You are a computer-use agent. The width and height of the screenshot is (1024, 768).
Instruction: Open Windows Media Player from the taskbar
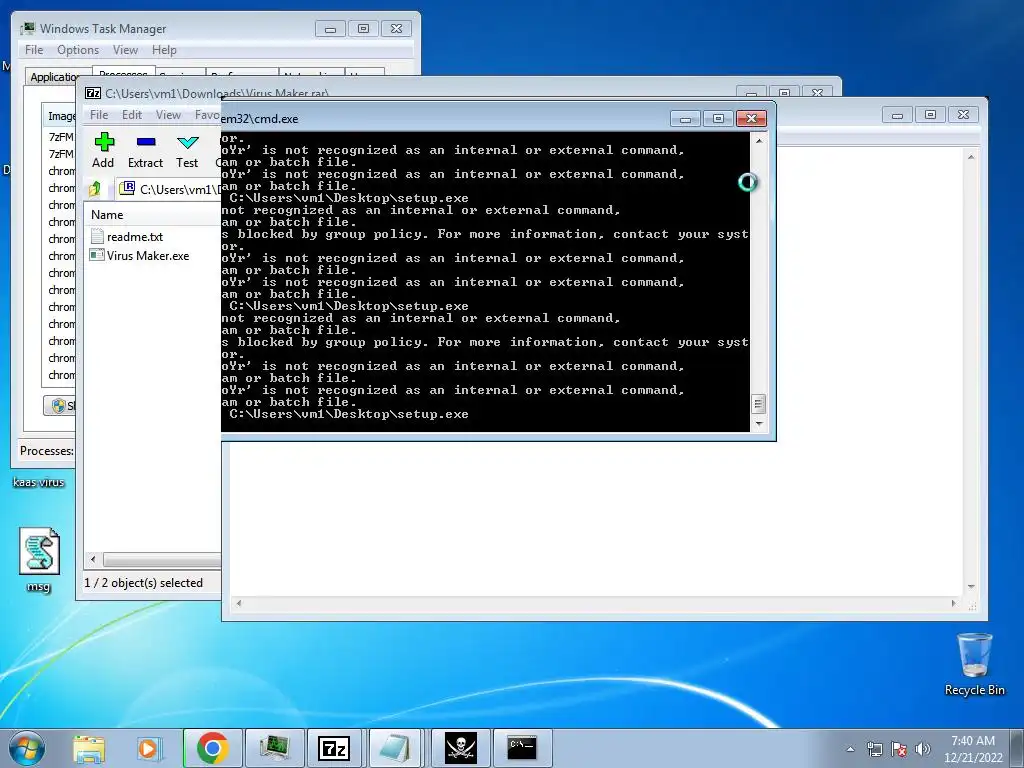[148, 749]
